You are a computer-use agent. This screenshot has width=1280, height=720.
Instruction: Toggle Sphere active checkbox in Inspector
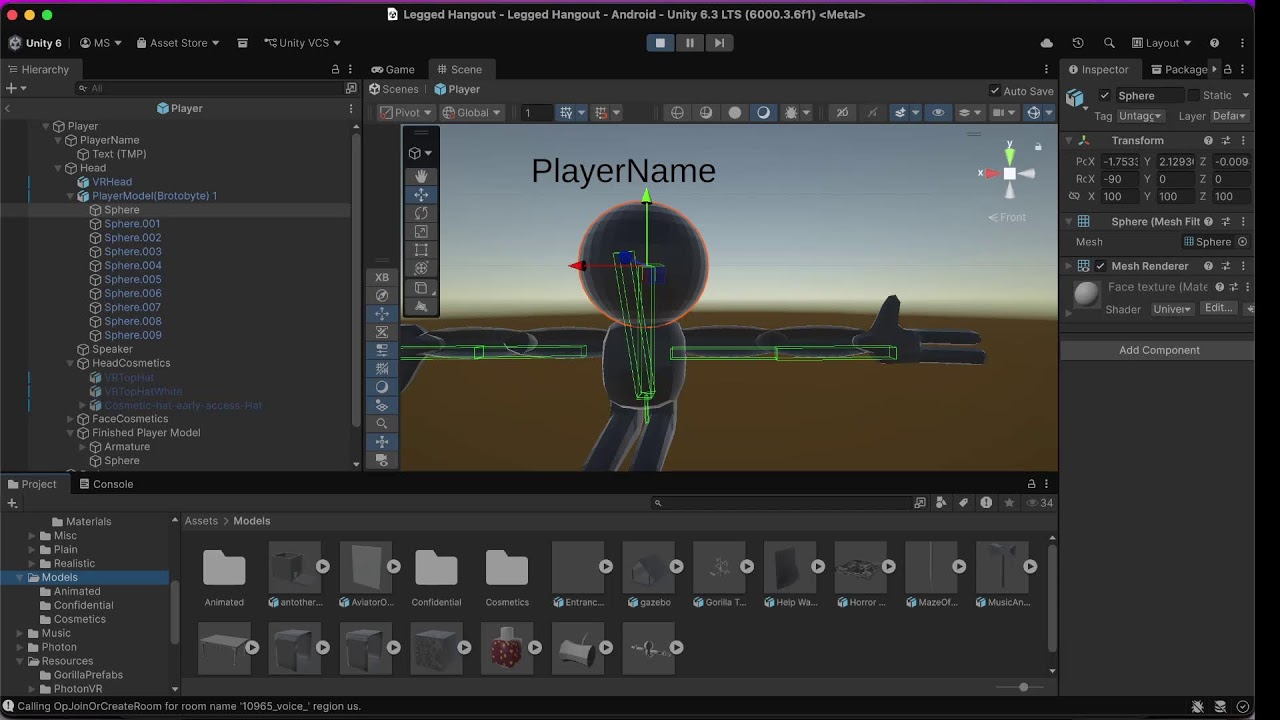coord(1104,96)
